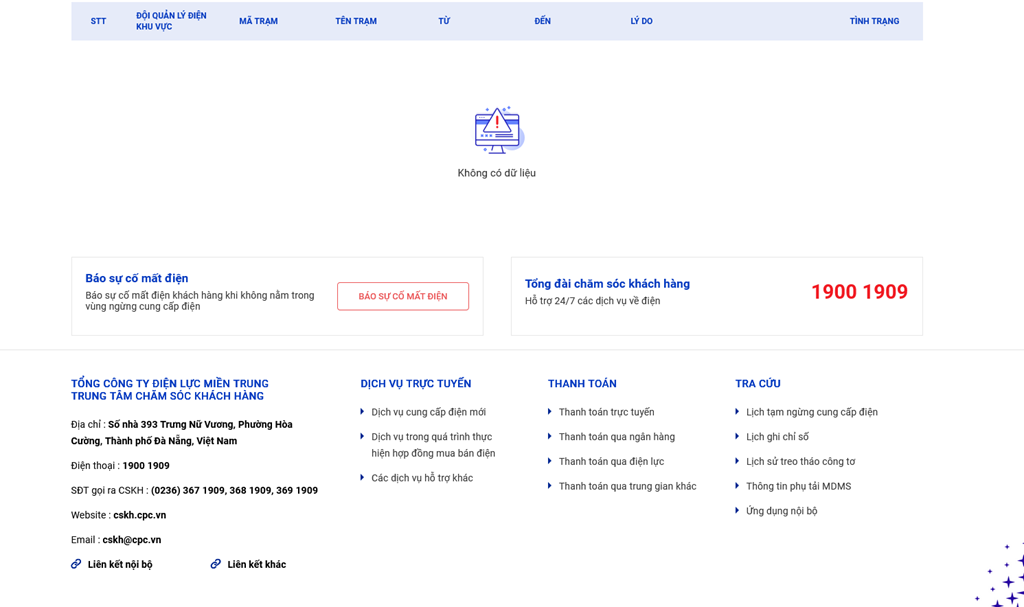Screen dimensions: 1024x607
Task: Open Ứng dụng nội bộ link
Action: (781, 511)
